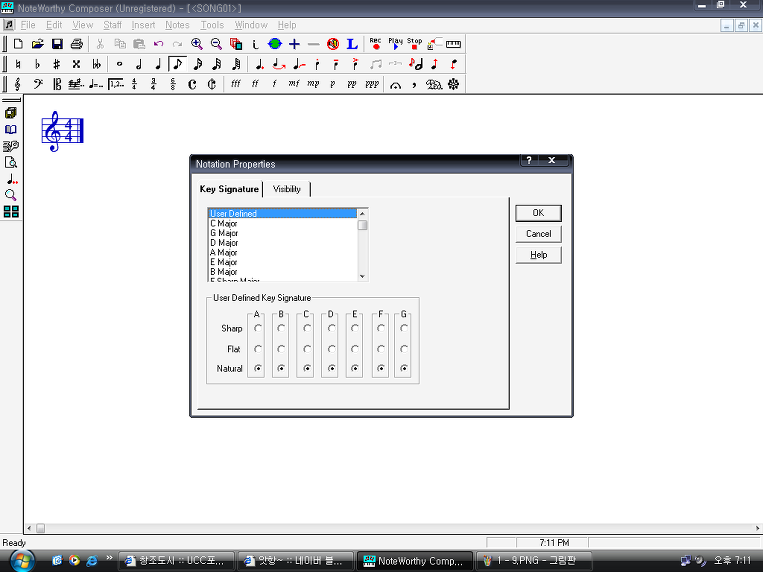Set note F to Sharp
This screenshot has width=763, height=572.
coord(381,328)
